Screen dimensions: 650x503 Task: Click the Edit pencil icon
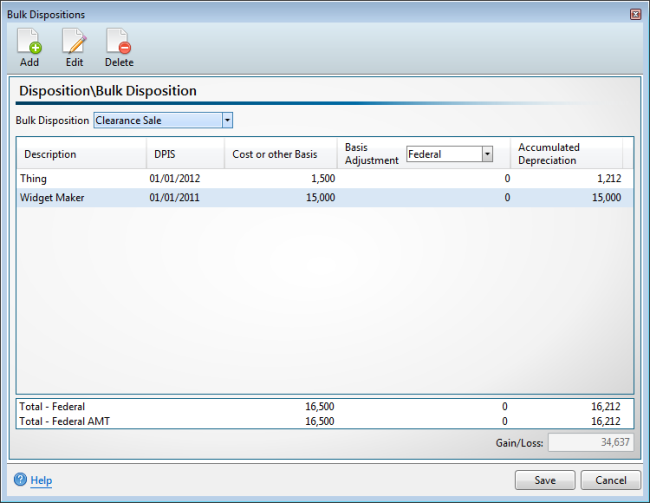pyautogui.click(x=74, y=42)
